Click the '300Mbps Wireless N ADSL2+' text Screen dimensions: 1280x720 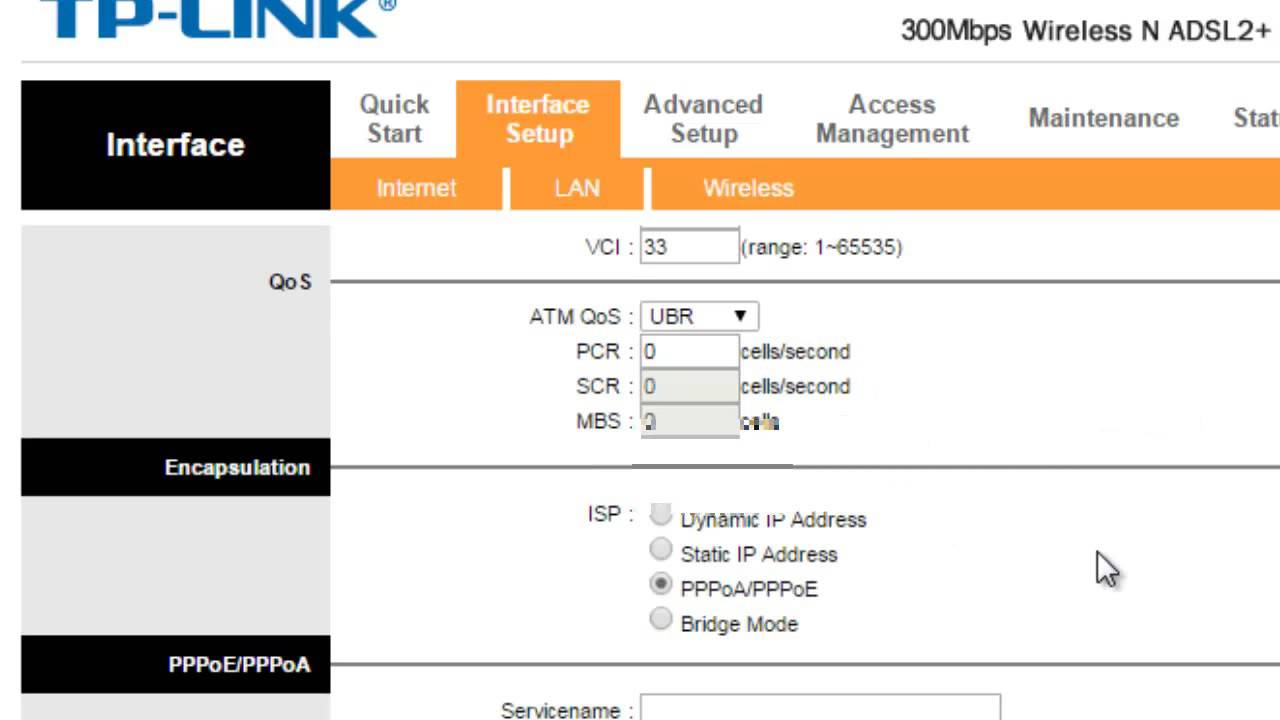1085,31
